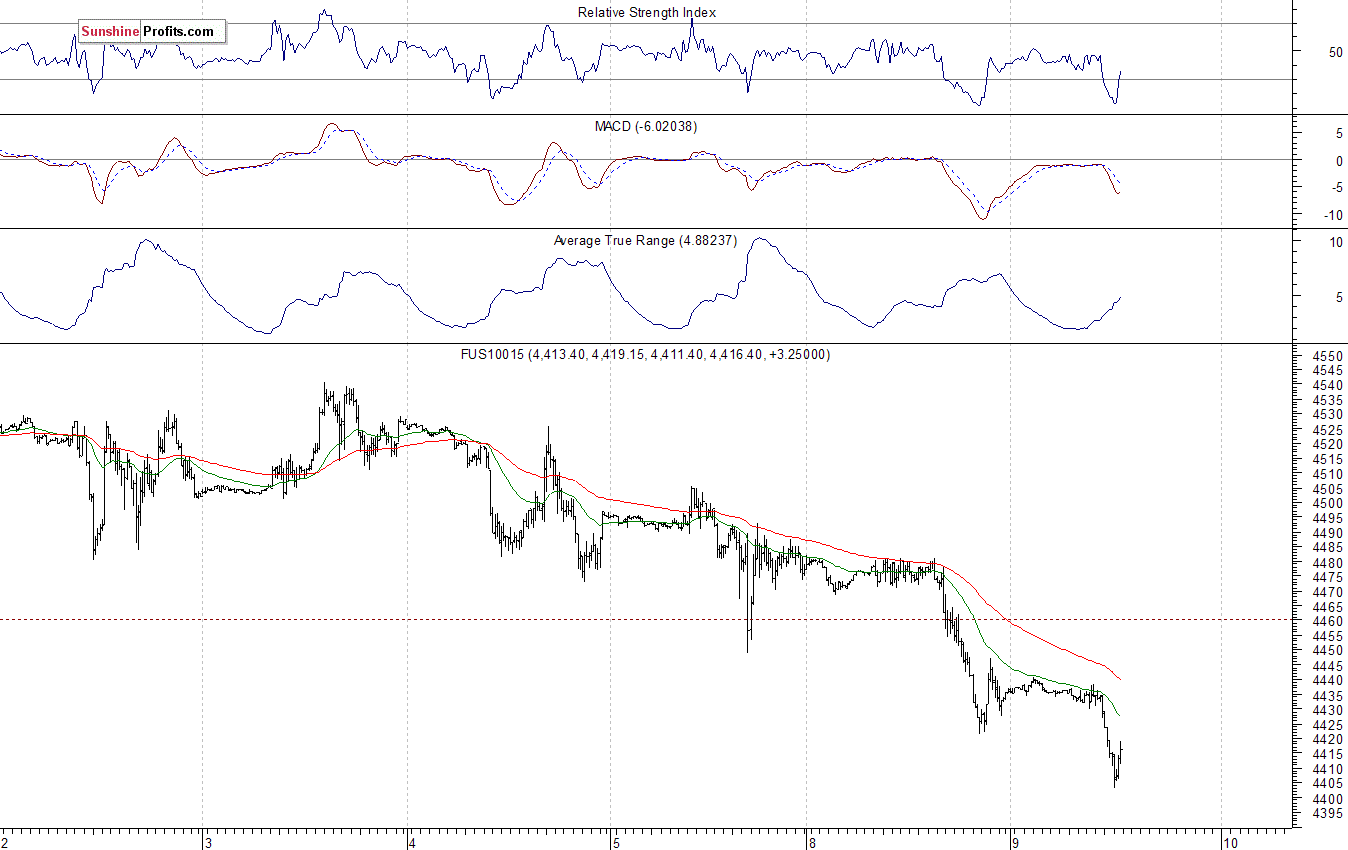Image resolution: width=1348 pixels, height=850 pixels.
Task: Click date label 5 on time axis
Action: coord(615,842)
